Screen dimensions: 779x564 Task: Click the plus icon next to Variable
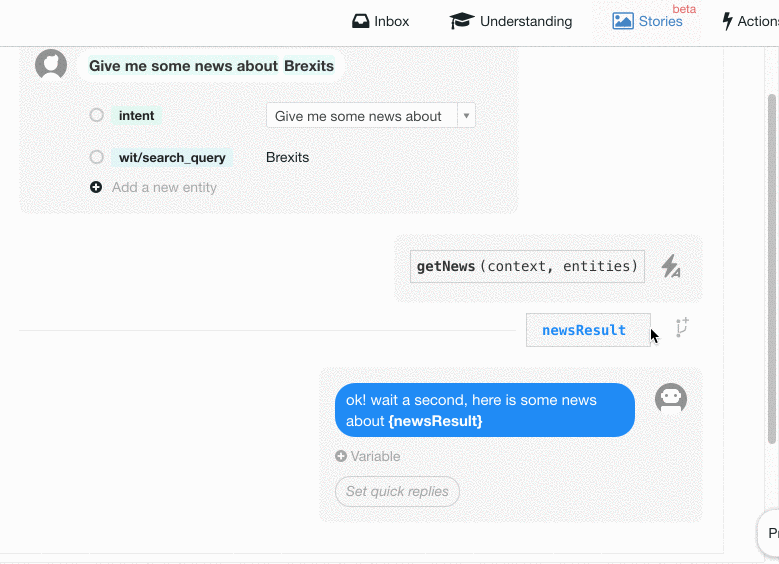341,456
